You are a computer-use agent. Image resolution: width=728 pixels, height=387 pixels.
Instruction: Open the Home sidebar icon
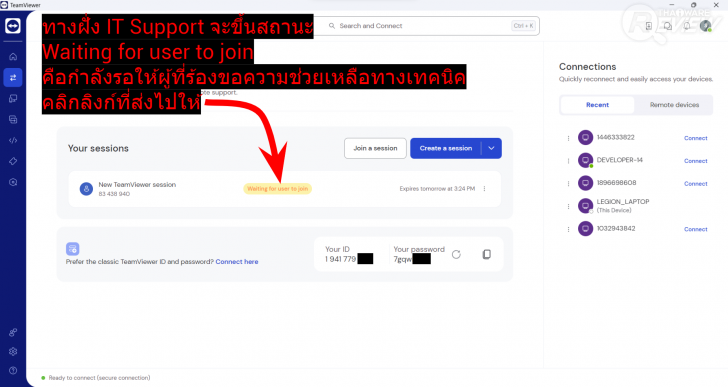[13, 57]
